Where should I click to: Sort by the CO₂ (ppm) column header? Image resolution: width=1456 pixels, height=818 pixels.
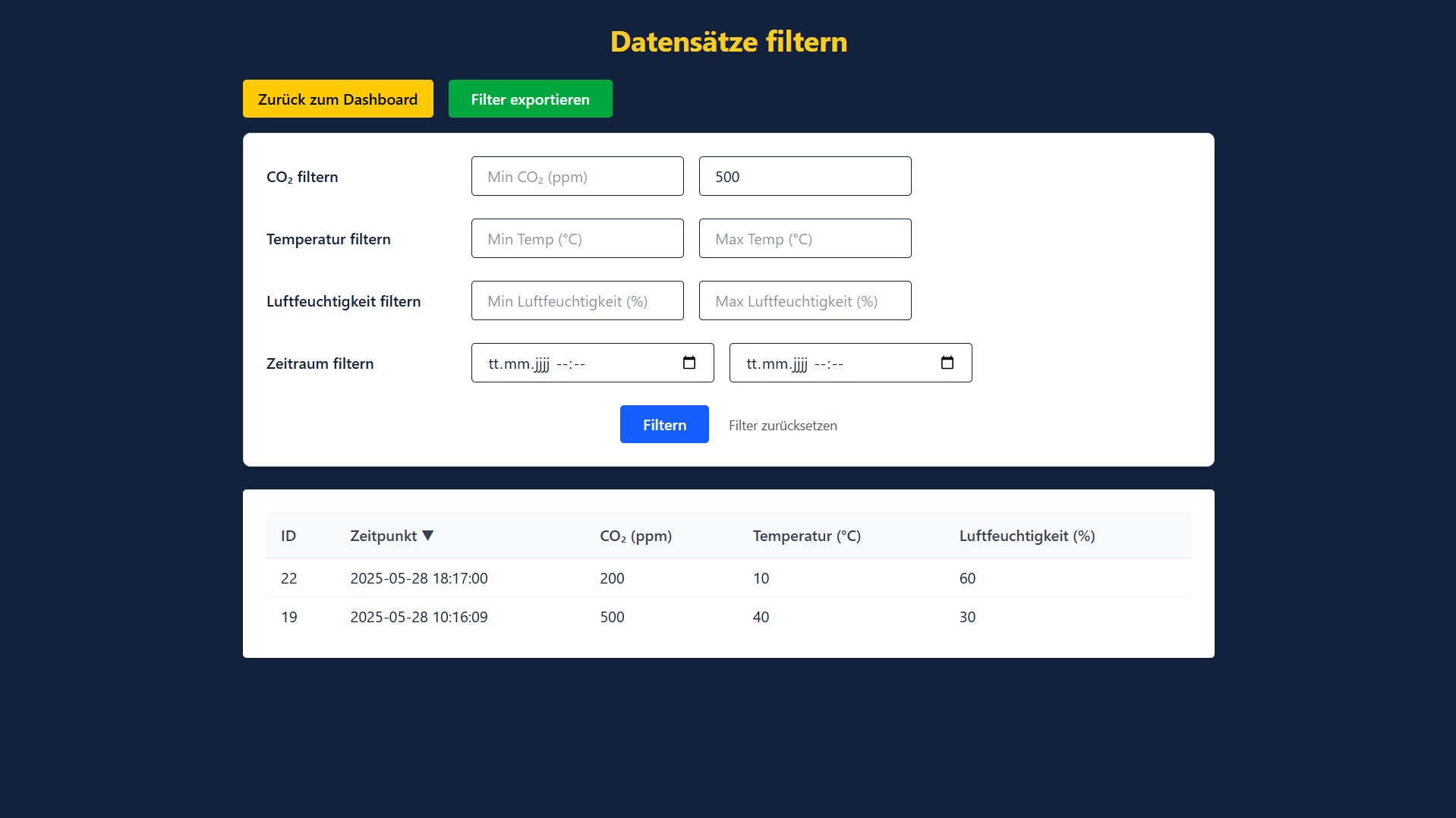pos(635,536)
